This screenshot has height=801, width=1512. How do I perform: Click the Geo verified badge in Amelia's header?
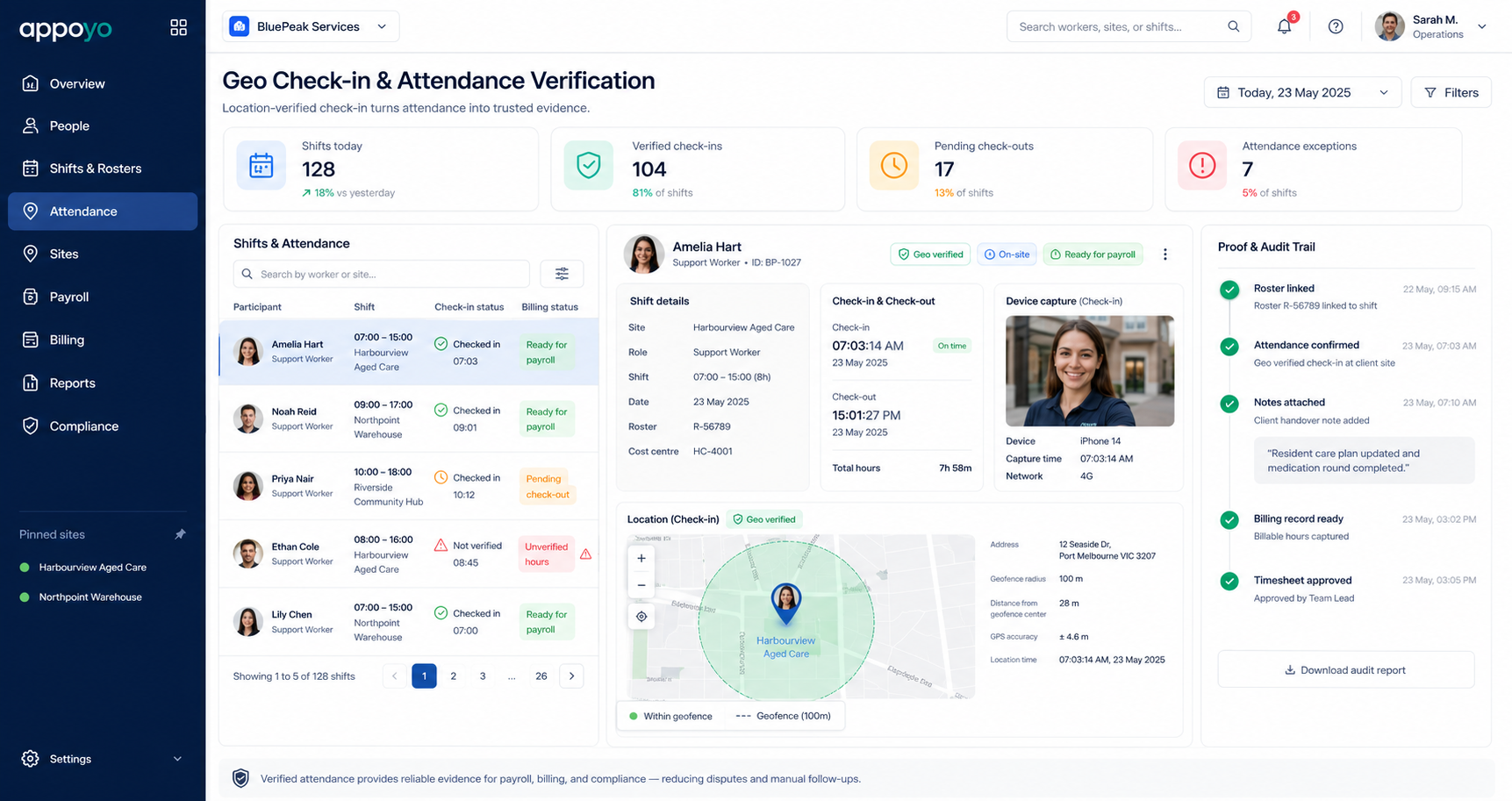coord(930,254)
